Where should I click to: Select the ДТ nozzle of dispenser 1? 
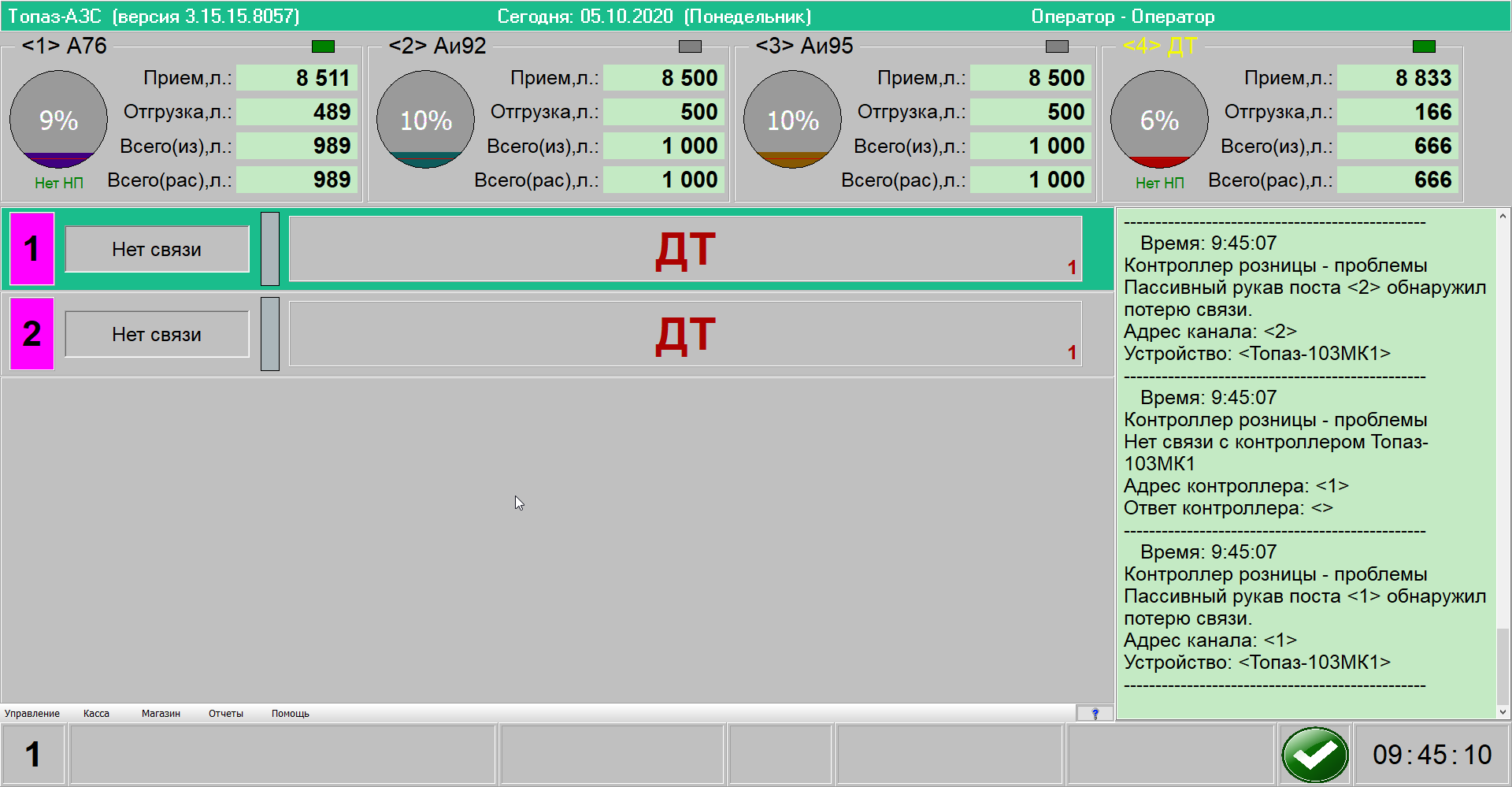click(685, 249)
